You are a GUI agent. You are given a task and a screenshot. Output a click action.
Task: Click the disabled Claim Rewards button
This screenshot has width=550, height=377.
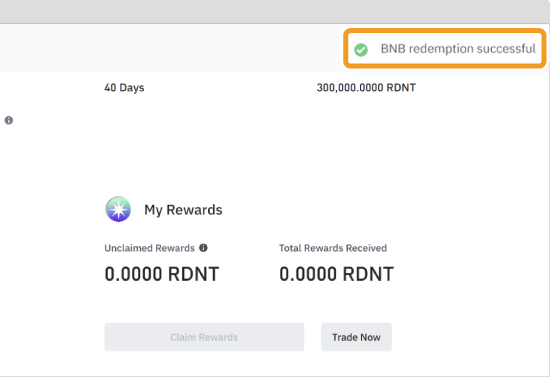click(x=204, y=337)
